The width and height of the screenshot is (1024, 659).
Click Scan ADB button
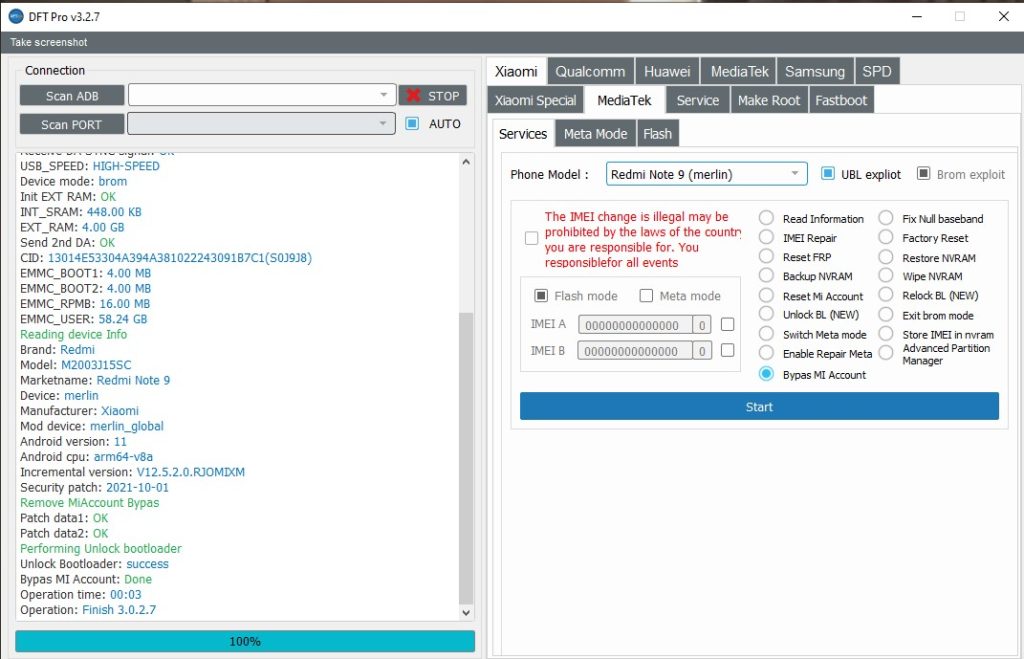coord(72,95)
